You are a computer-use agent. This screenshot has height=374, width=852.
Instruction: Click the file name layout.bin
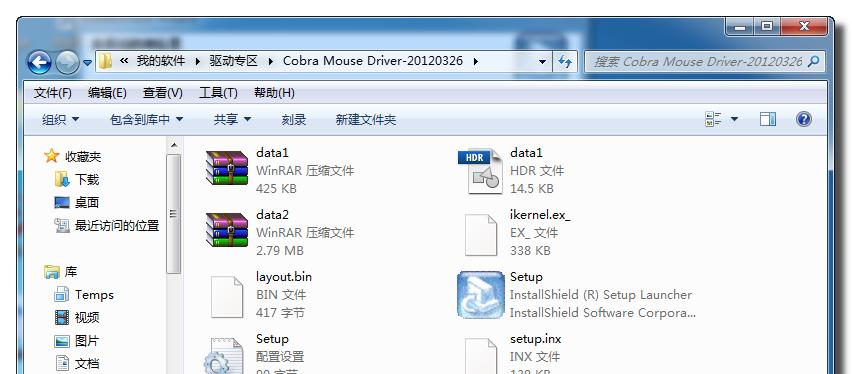tap(284, 277)
